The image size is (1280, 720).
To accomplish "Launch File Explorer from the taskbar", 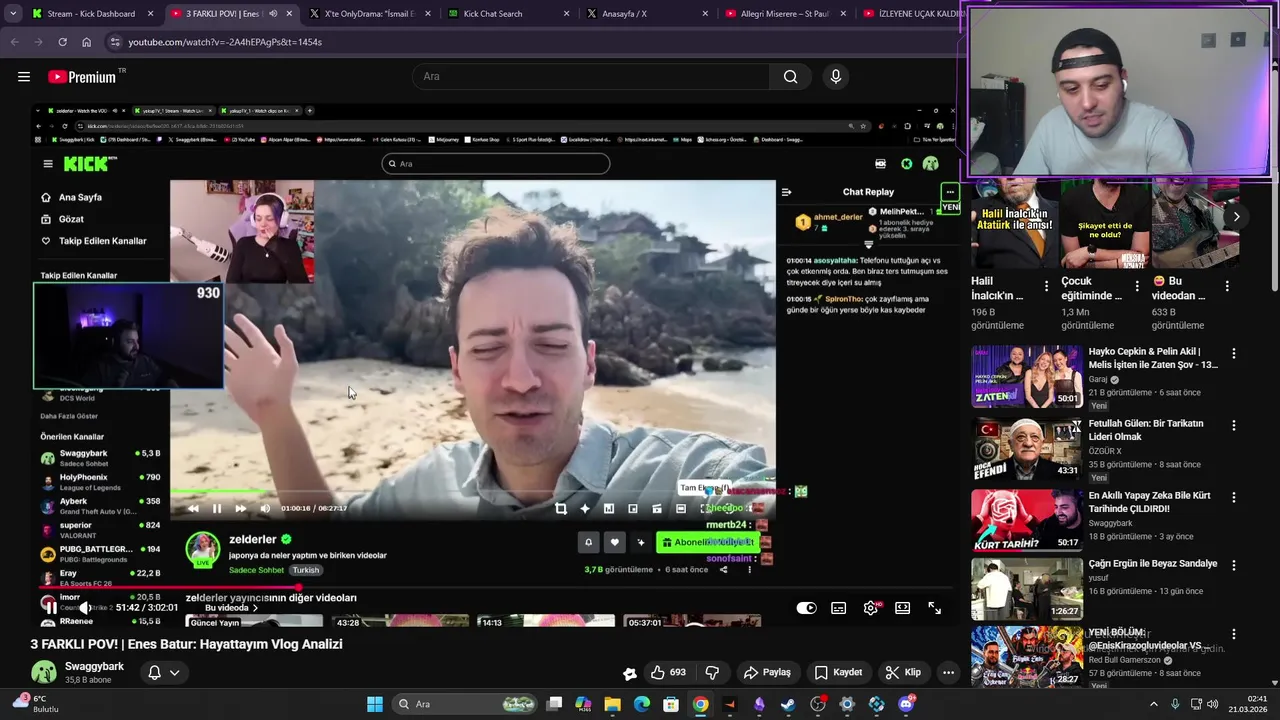I will 612,704.
